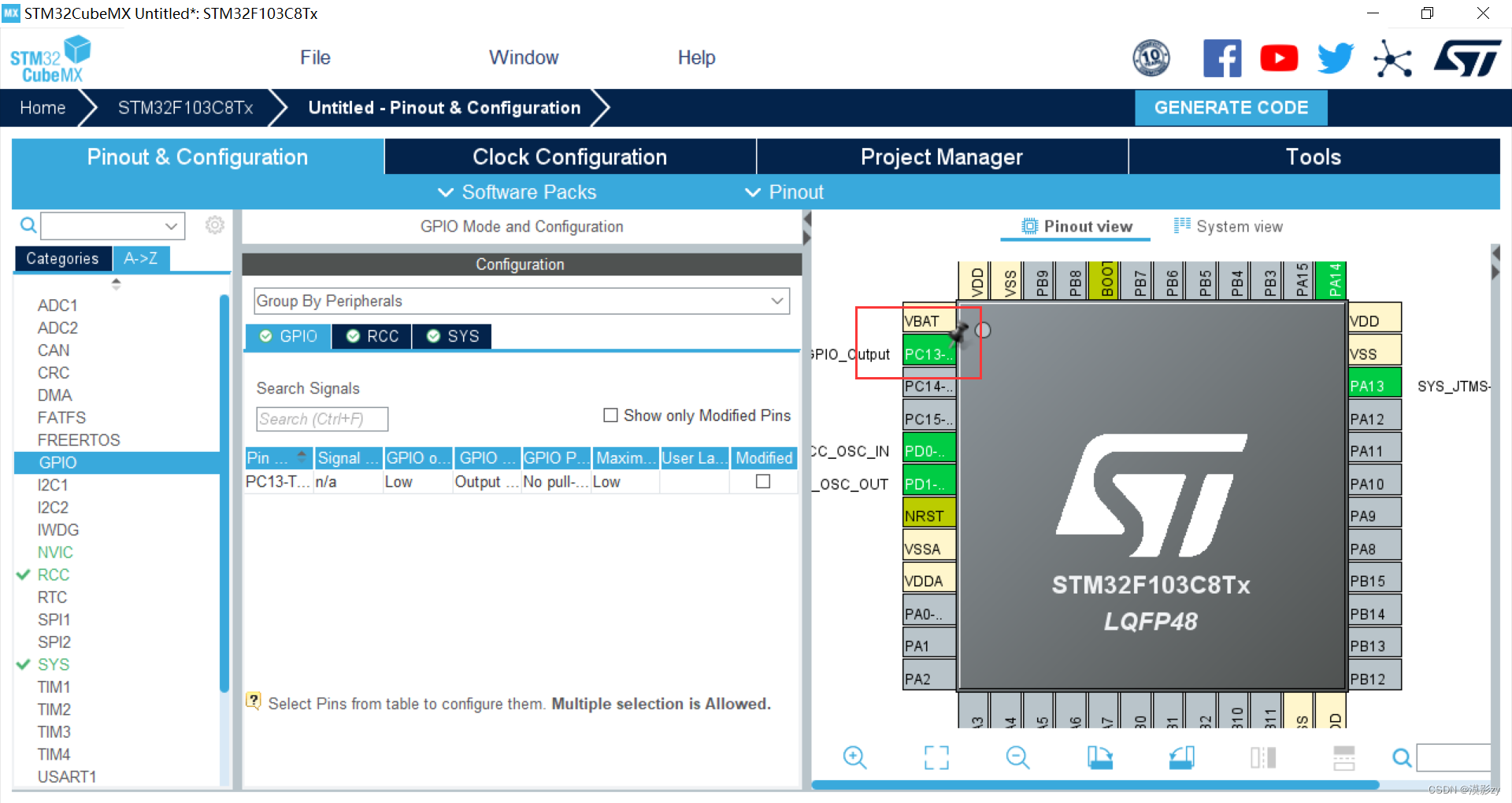1512x803 pixels.
Task: Click the horizontal scrollbar under the chip
Action: [1095, 785]
